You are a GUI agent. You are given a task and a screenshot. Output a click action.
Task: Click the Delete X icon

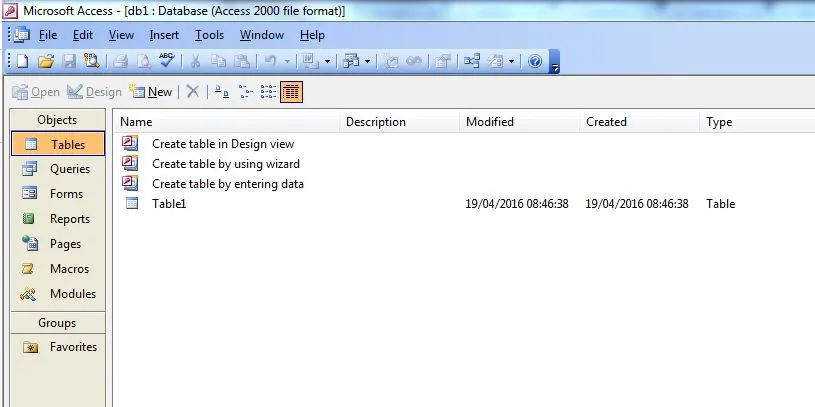(192, 92)
